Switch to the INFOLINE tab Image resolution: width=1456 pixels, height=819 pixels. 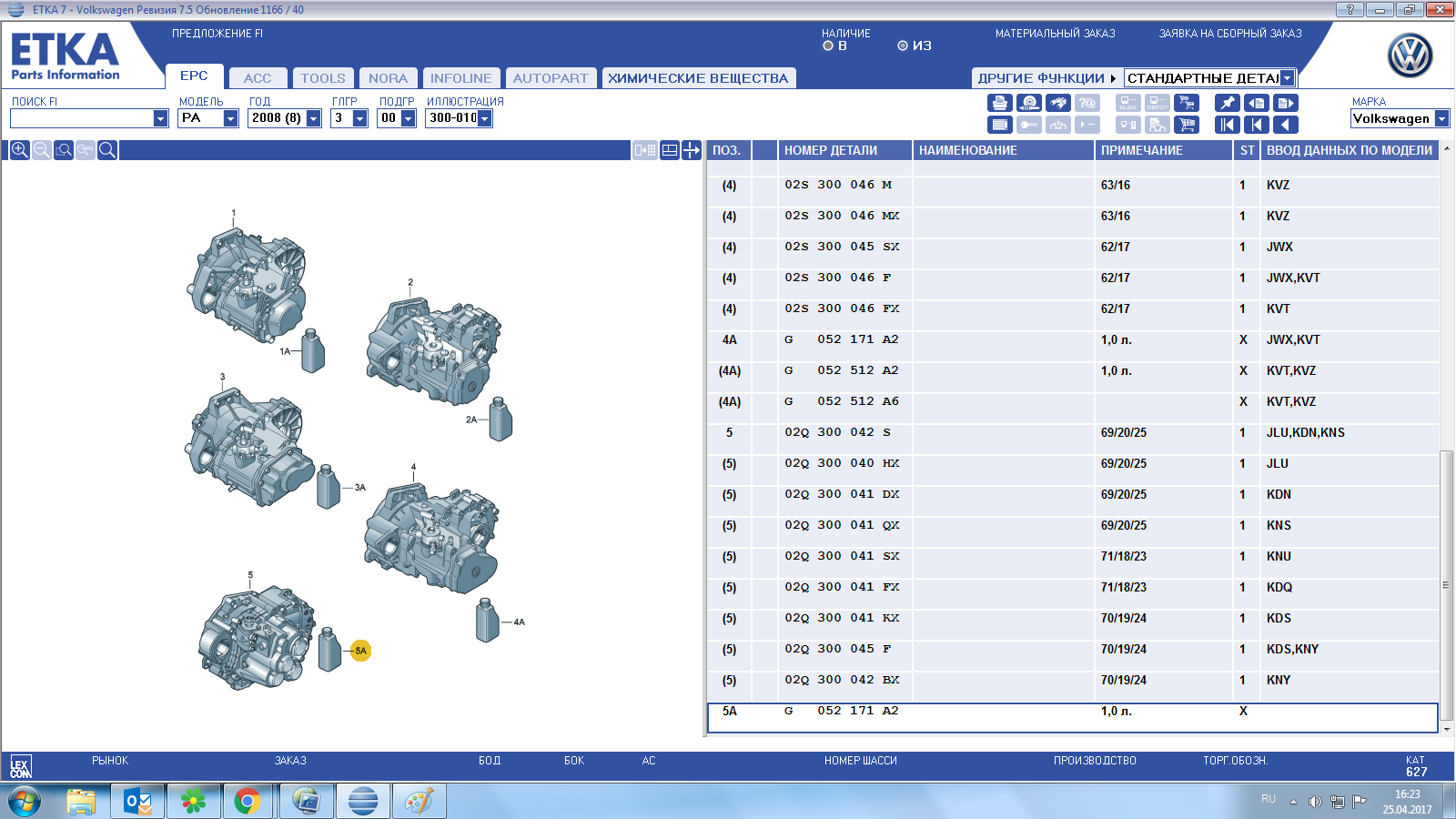(x=461, y=78)
